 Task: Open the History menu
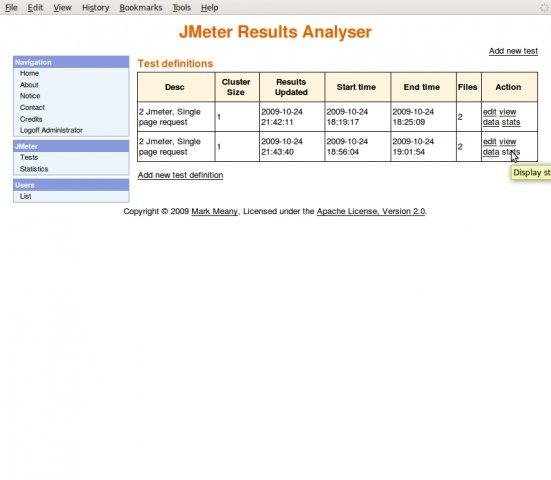[96, 7]
